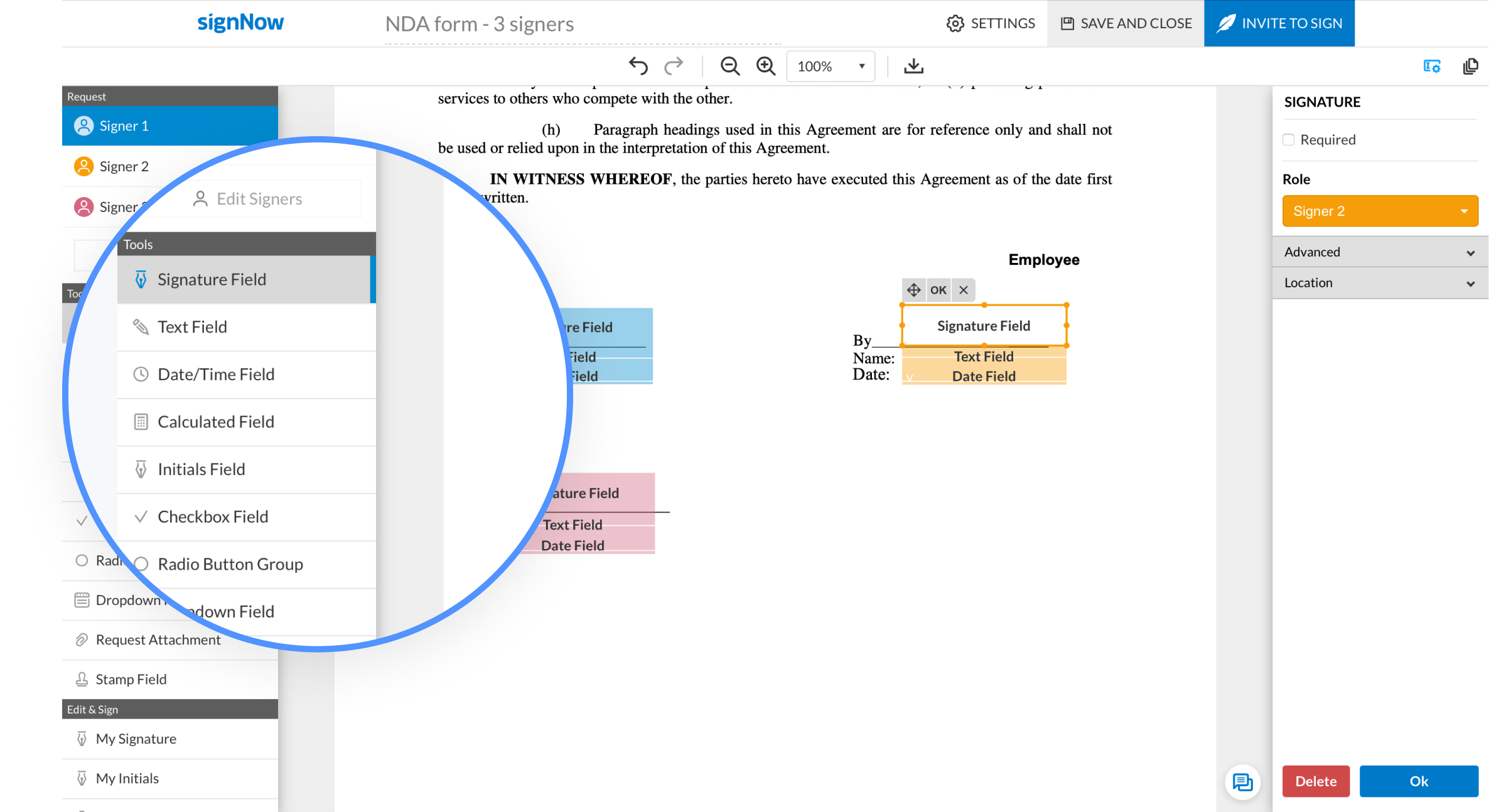The height and width of the screenshot is (812, 1489).
Task: Click the redo arrow icon
Action: (x=674, y=66)
